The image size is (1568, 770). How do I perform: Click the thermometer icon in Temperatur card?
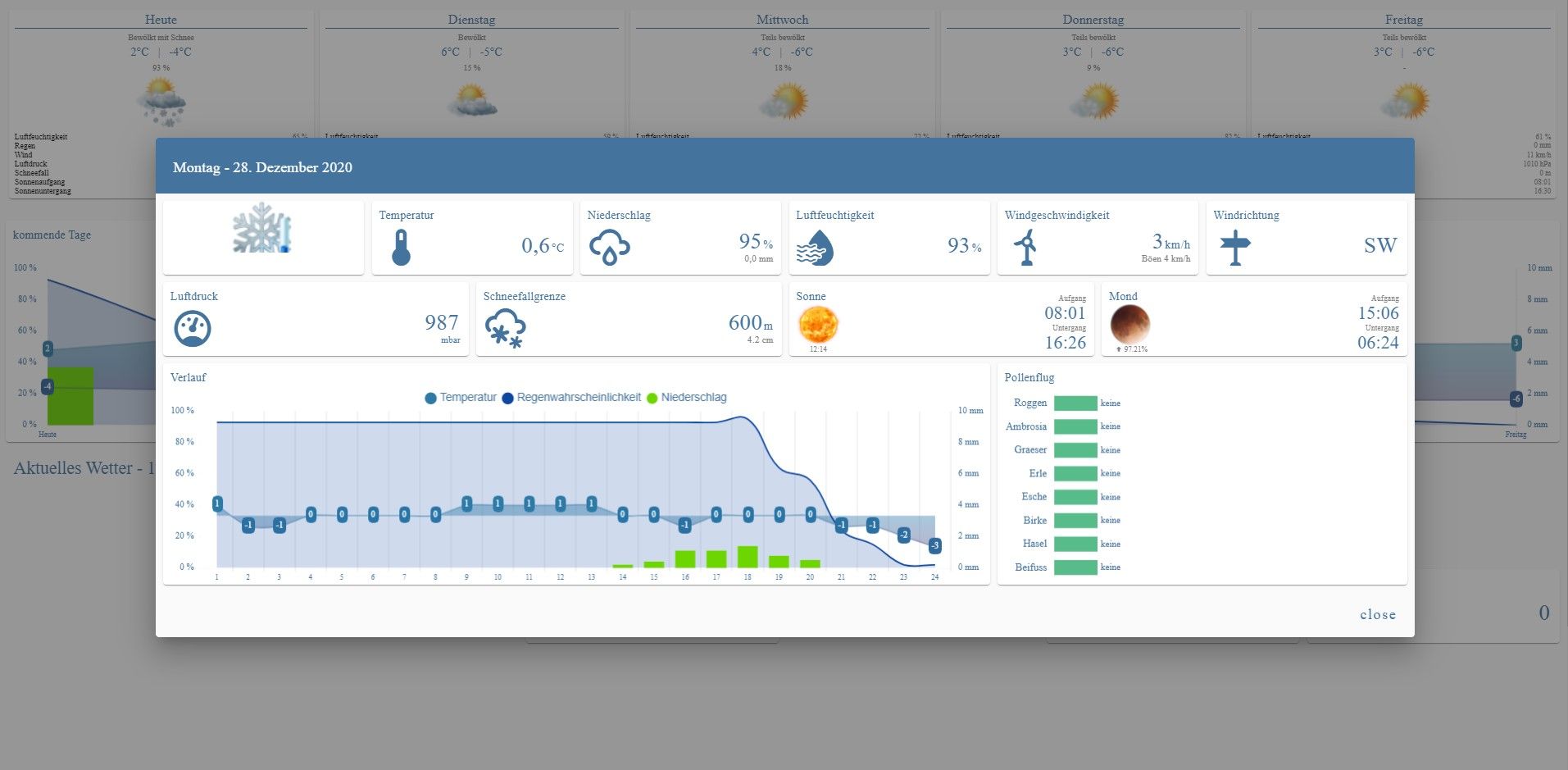[x=401, y=247]
